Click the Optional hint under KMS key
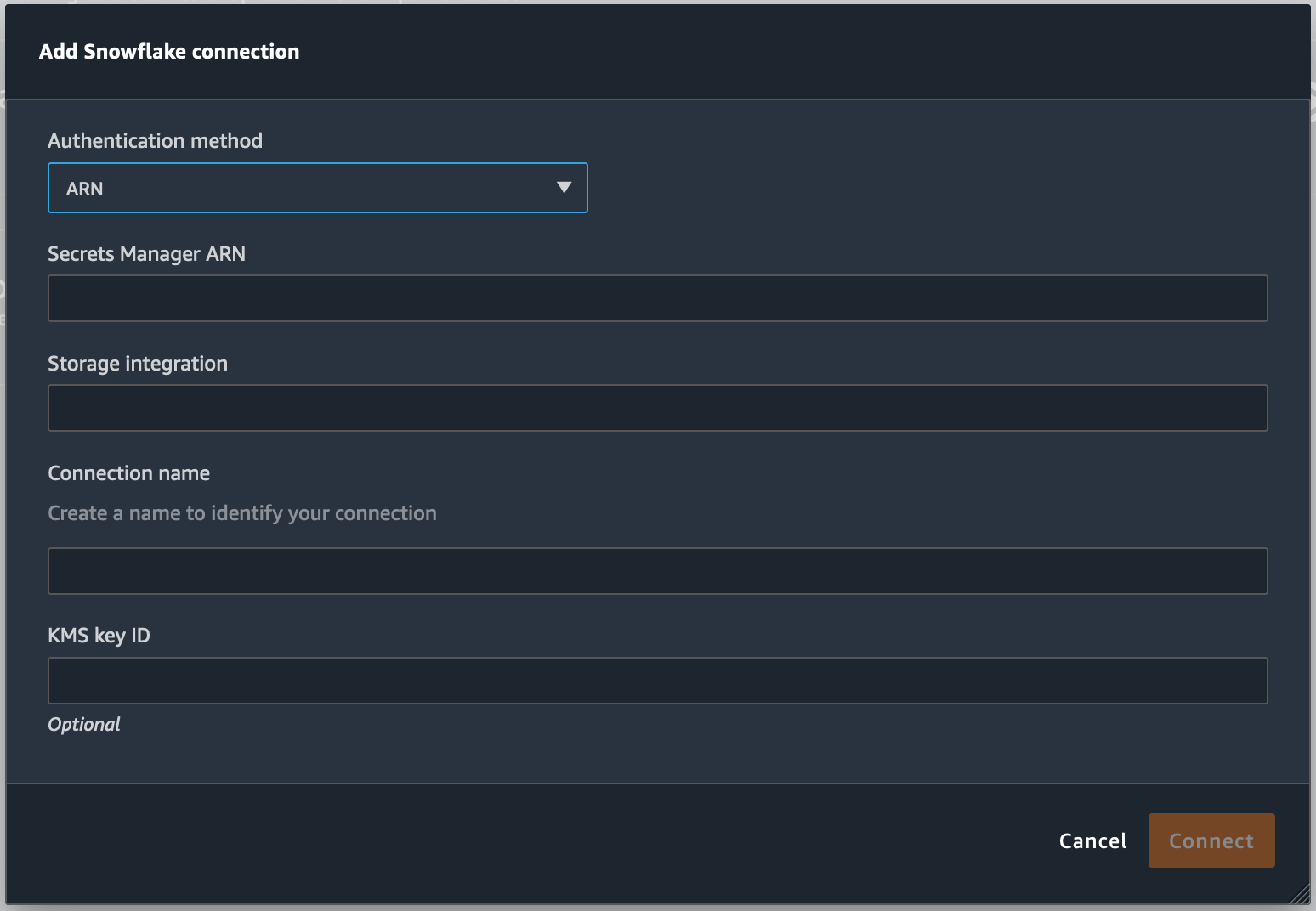This screenshot has height=911, width=1316. (84, 725)
